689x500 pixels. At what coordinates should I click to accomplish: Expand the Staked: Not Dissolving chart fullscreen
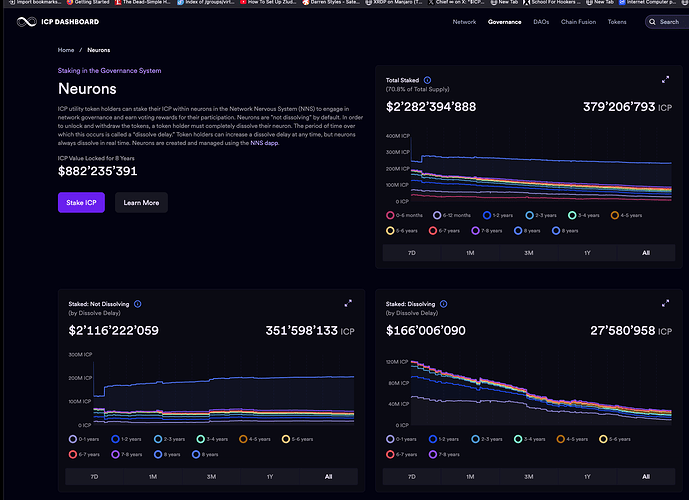(348, 303)
